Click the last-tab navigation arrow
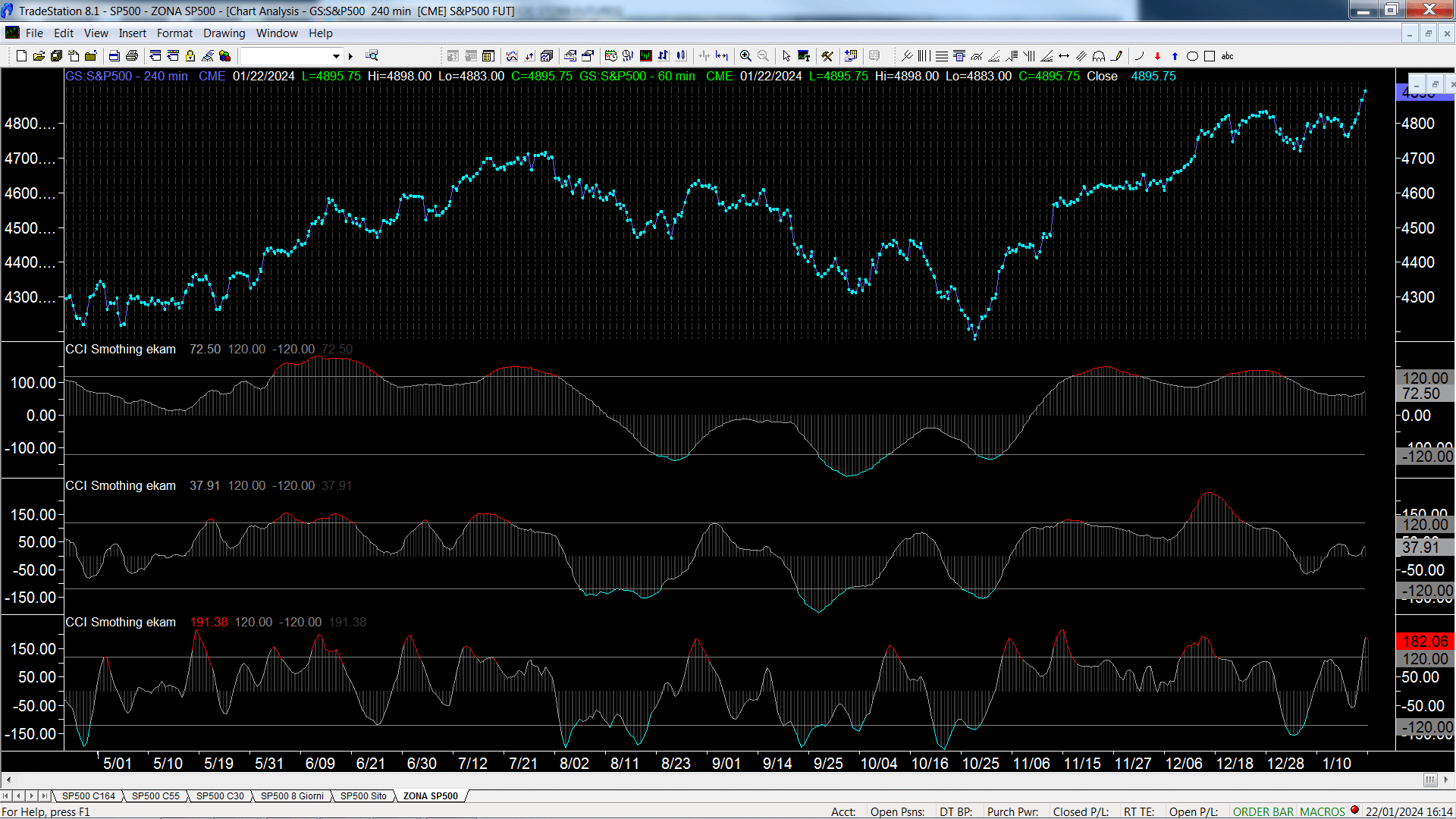Viewport: 1456px width, 819px height. coord(45,796)
